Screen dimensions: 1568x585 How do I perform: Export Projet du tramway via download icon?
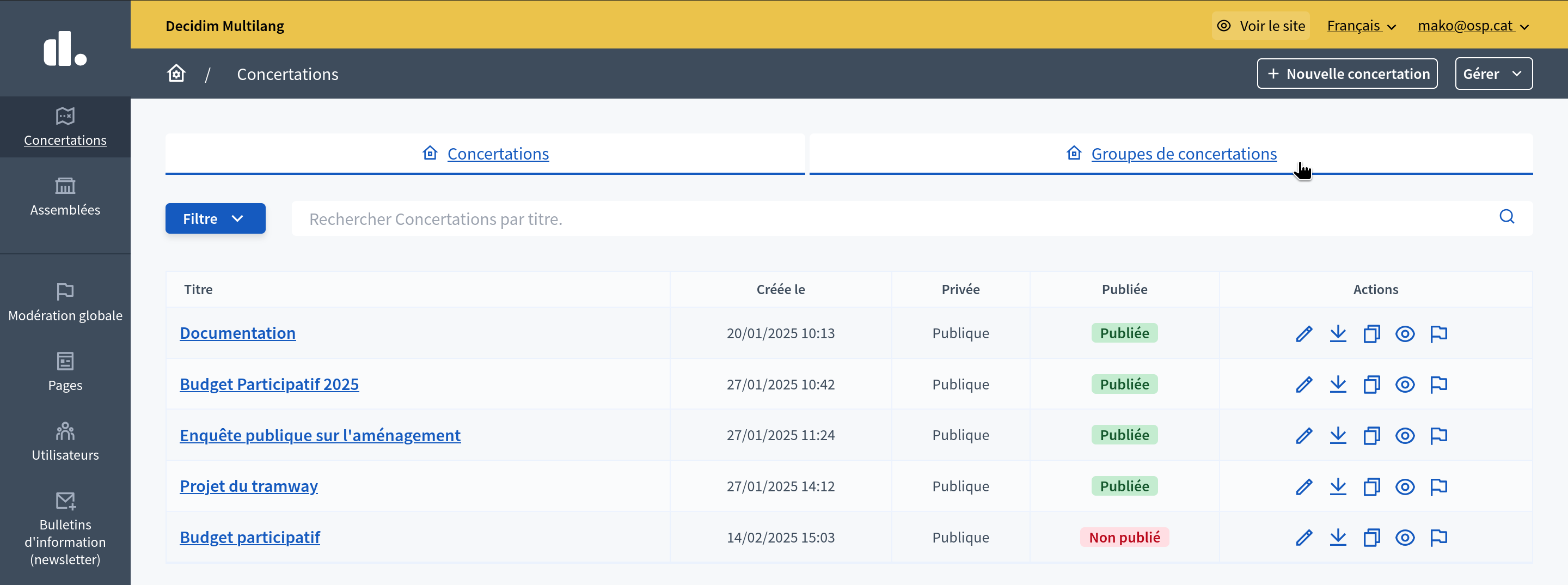point(1338,487)
